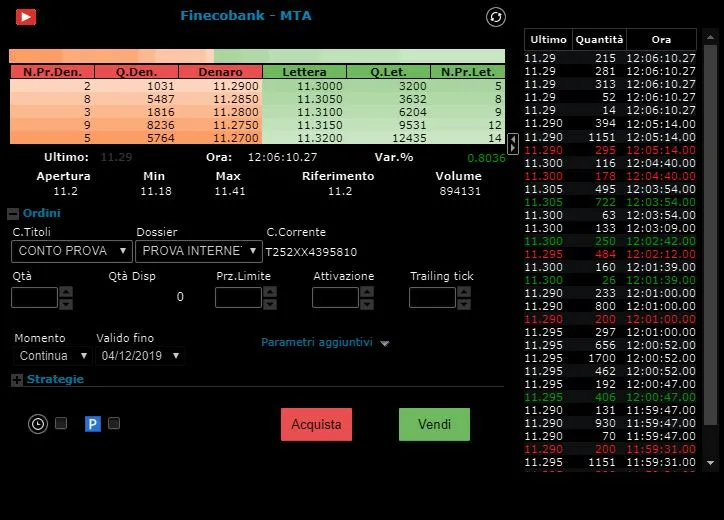Click into the Attivazione input field

[x=335, y=297]
